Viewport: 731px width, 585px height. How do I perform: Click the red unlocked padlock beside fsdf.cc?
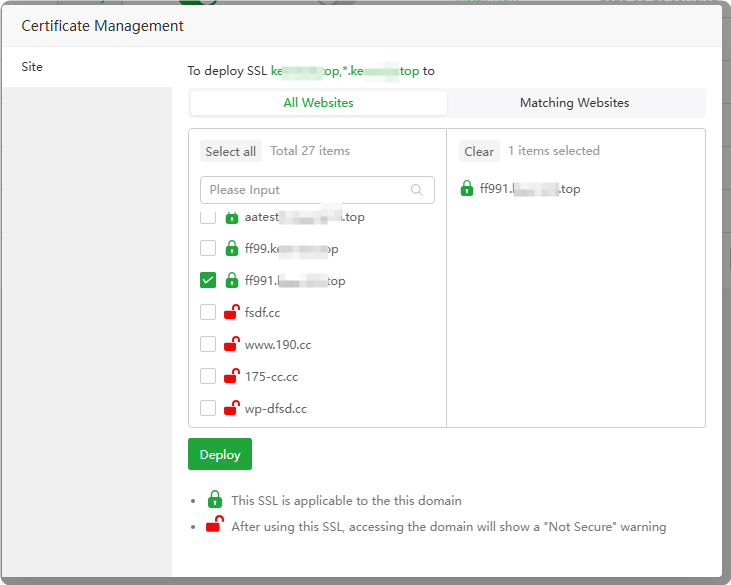(x=231, y=313)
